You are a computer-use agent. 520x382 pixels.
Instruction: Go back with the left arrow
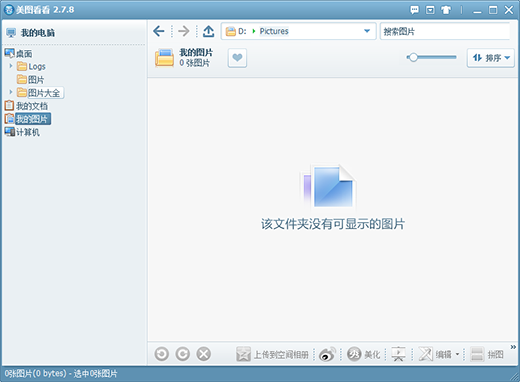159,31
